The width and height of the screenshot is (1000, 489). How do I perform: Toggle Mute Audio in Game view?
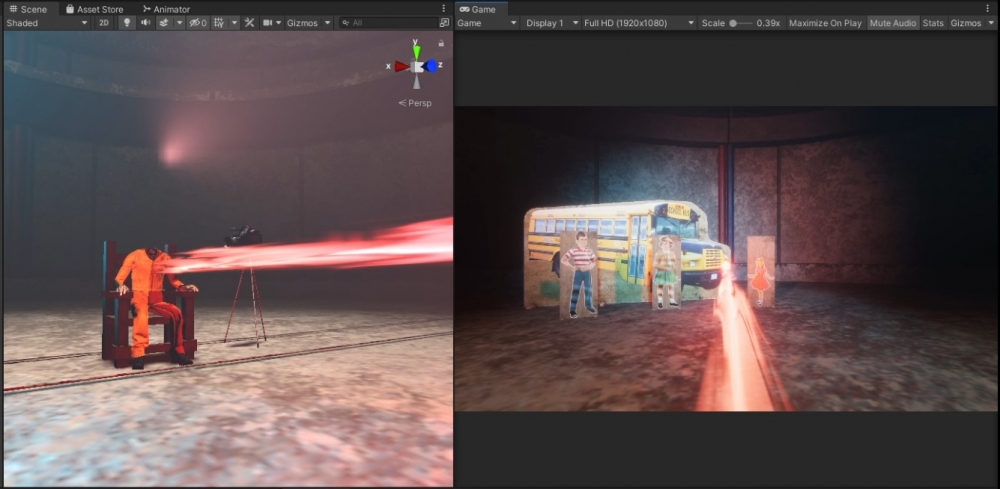[x=892, y=23]
